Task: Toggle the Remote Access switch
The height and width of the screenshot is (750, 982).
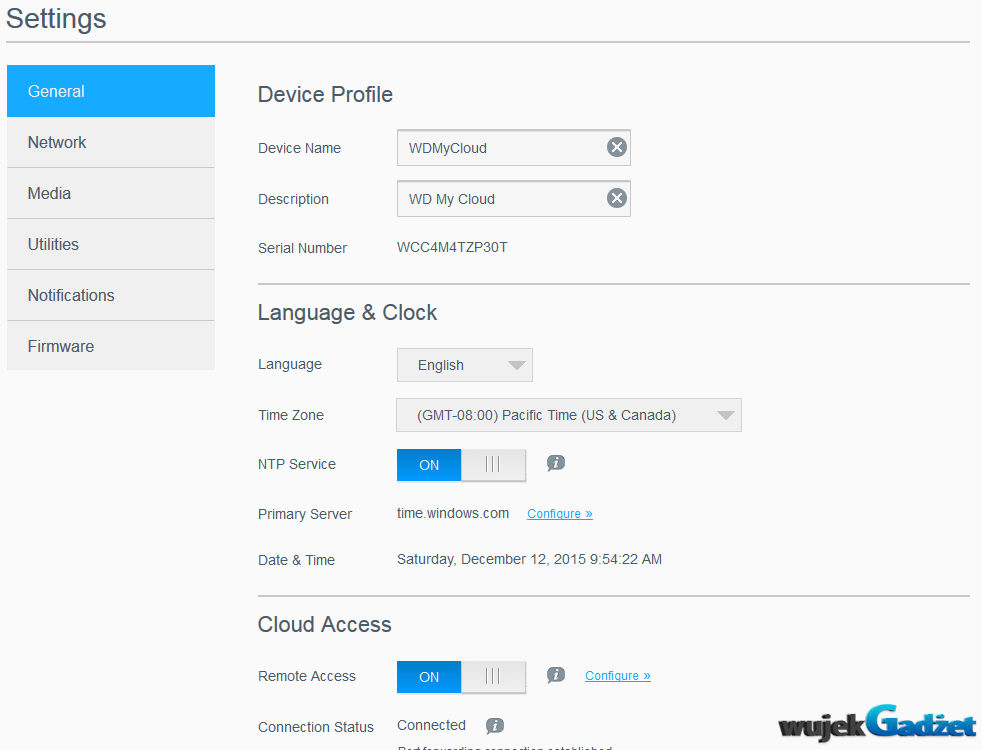Action: point(461,677)
